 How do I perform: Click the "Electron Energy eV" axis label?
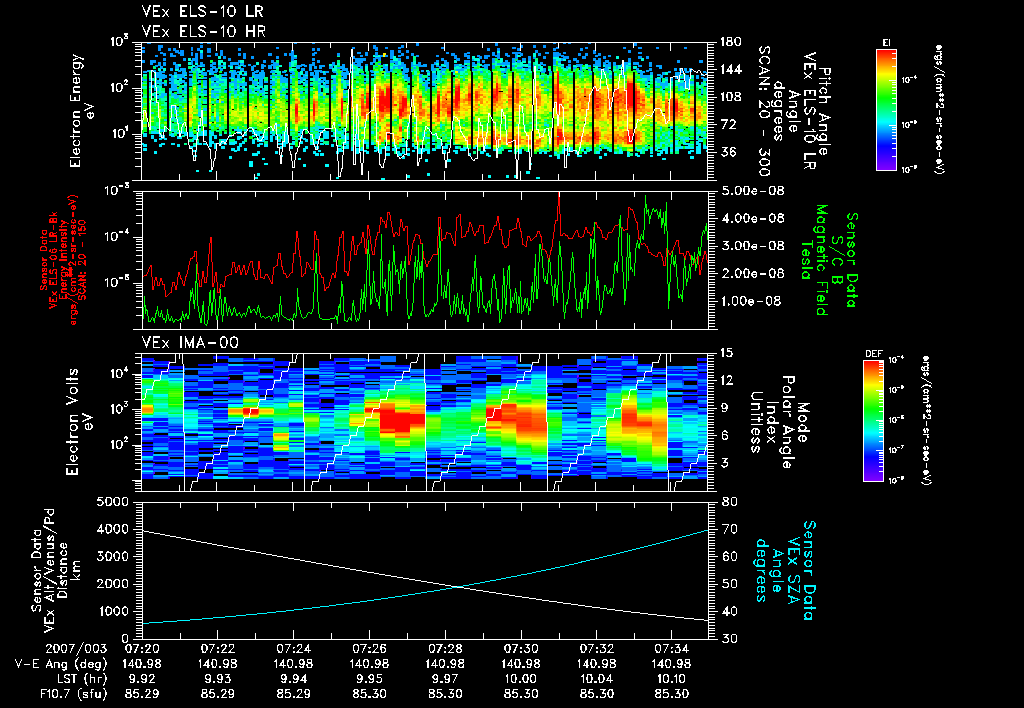point(82,111)
